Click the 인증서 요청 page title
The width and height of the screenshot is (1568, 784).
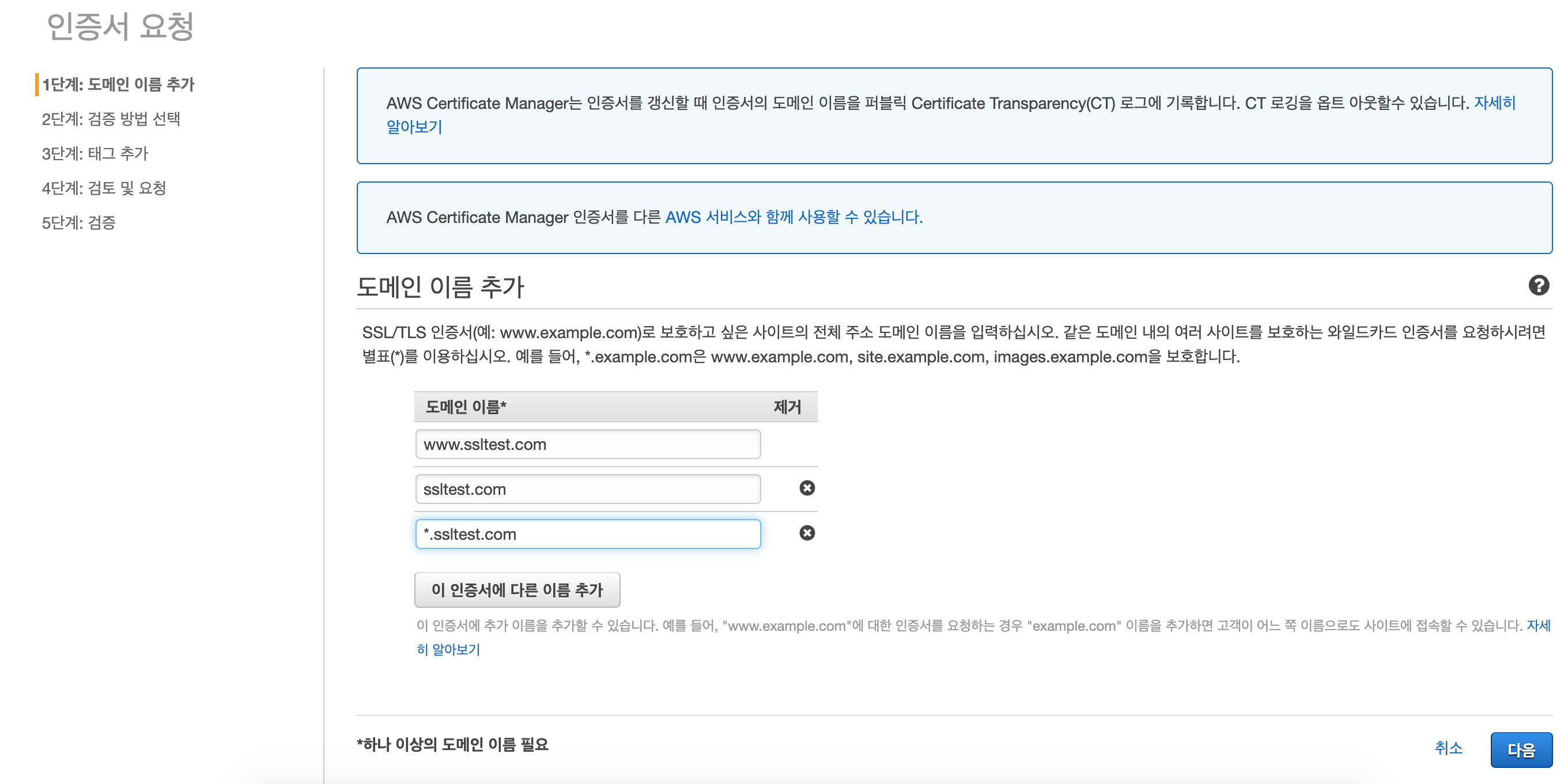pos(120,28)
